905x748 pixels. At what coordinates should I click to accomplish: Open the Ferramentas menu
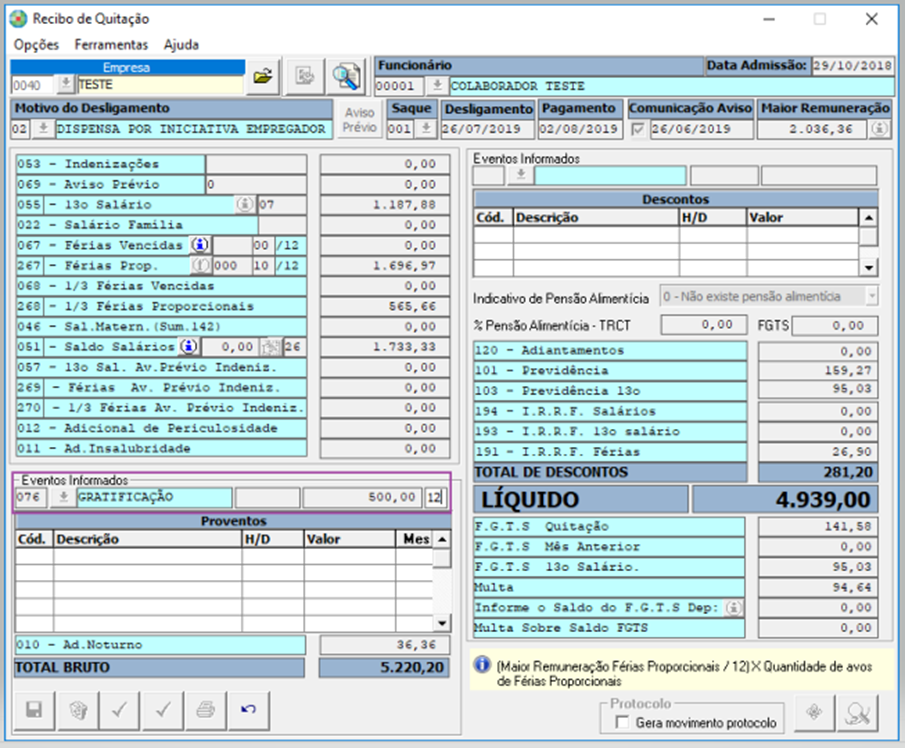tap(111, 45)
